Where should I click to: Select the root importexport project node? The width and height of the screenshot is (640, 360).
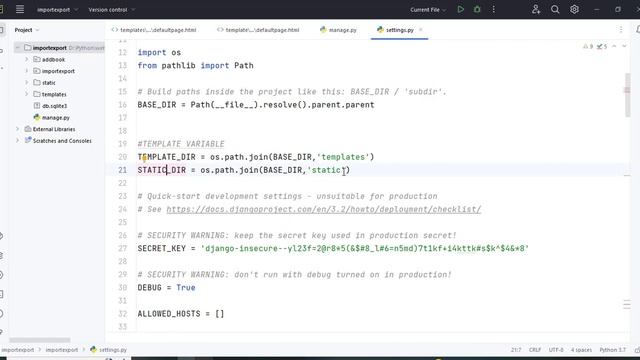coord(49,48)
